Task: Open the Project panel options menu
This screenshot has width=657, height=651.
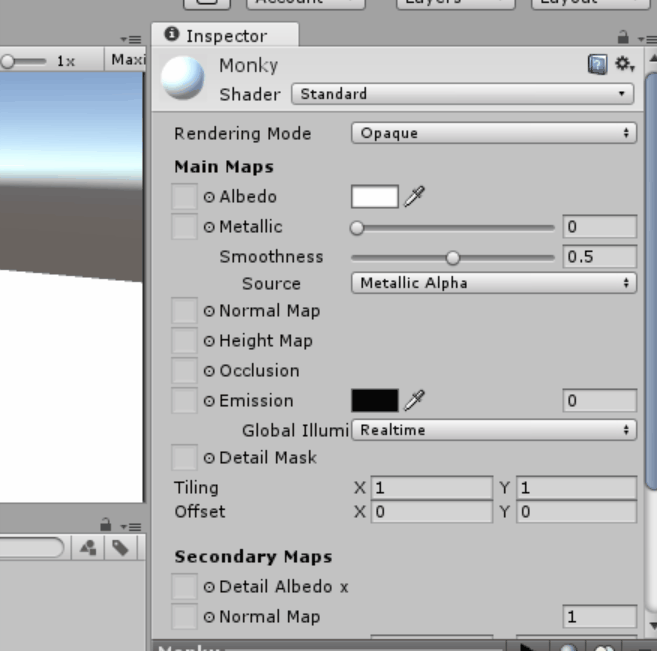Action: [131, 526]
